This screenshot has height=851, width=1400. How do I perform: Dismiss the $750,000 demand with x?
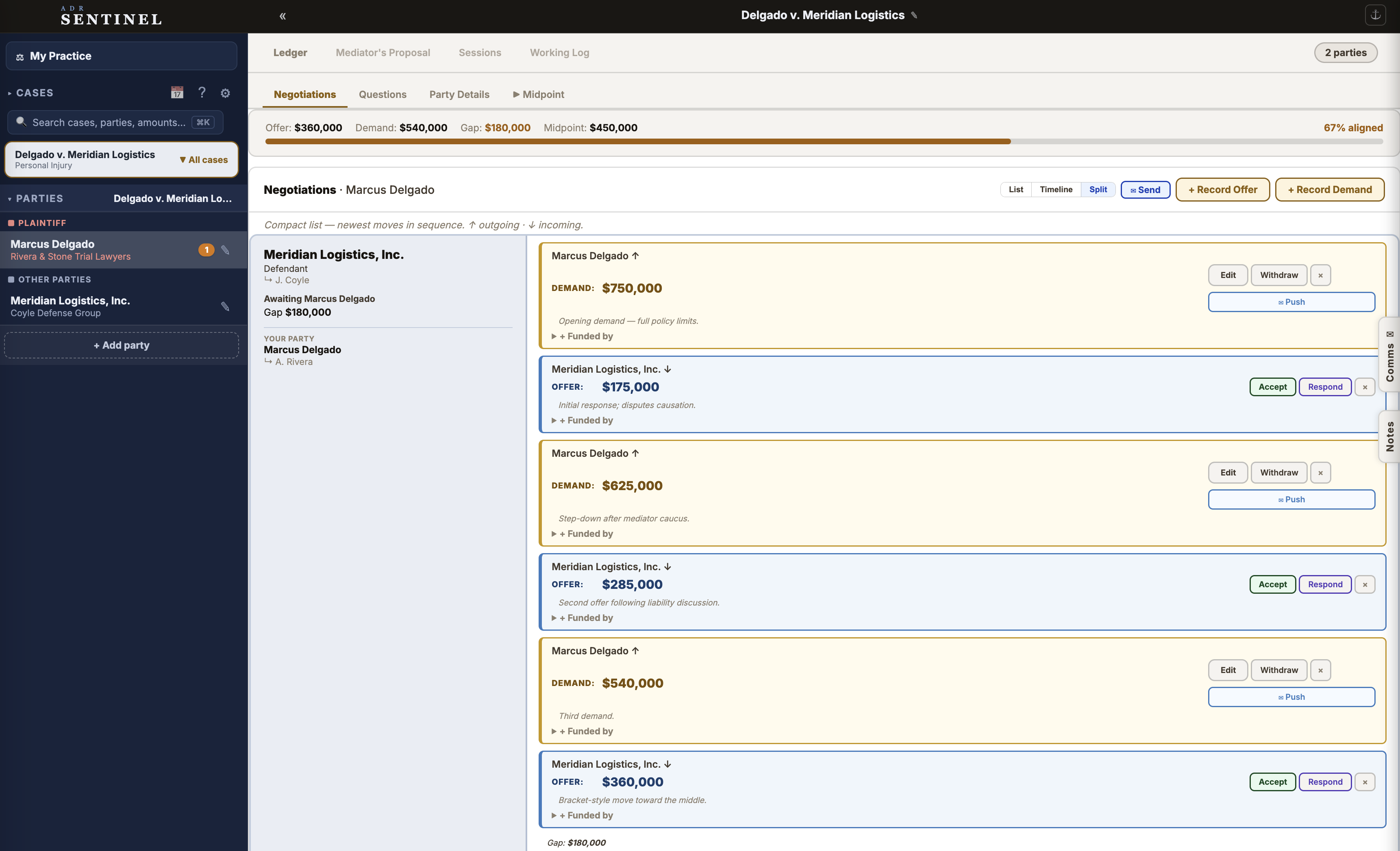(x=1320, y=275)
